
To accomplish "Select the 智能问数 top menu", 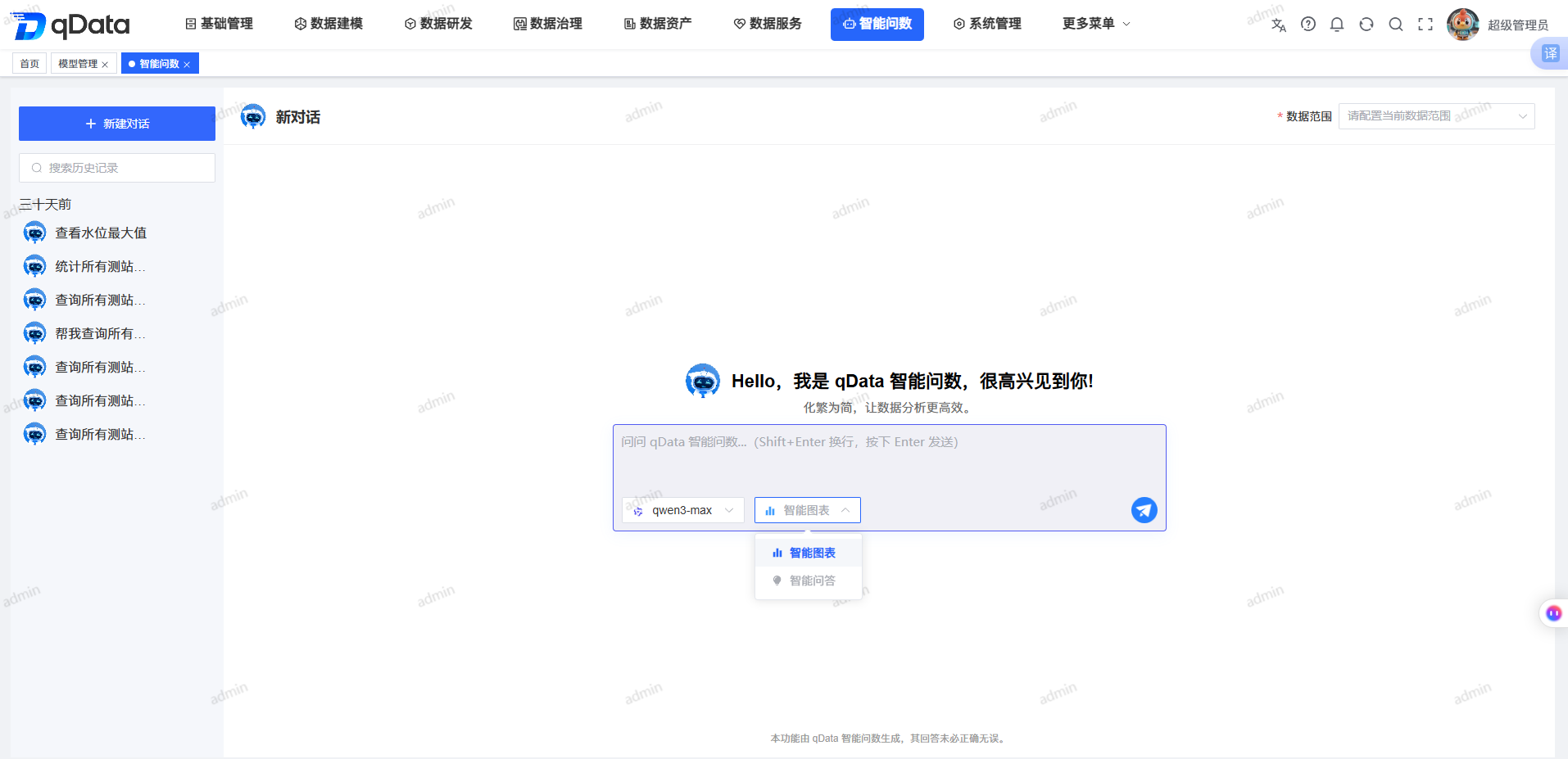I will (x=877, y=24).
